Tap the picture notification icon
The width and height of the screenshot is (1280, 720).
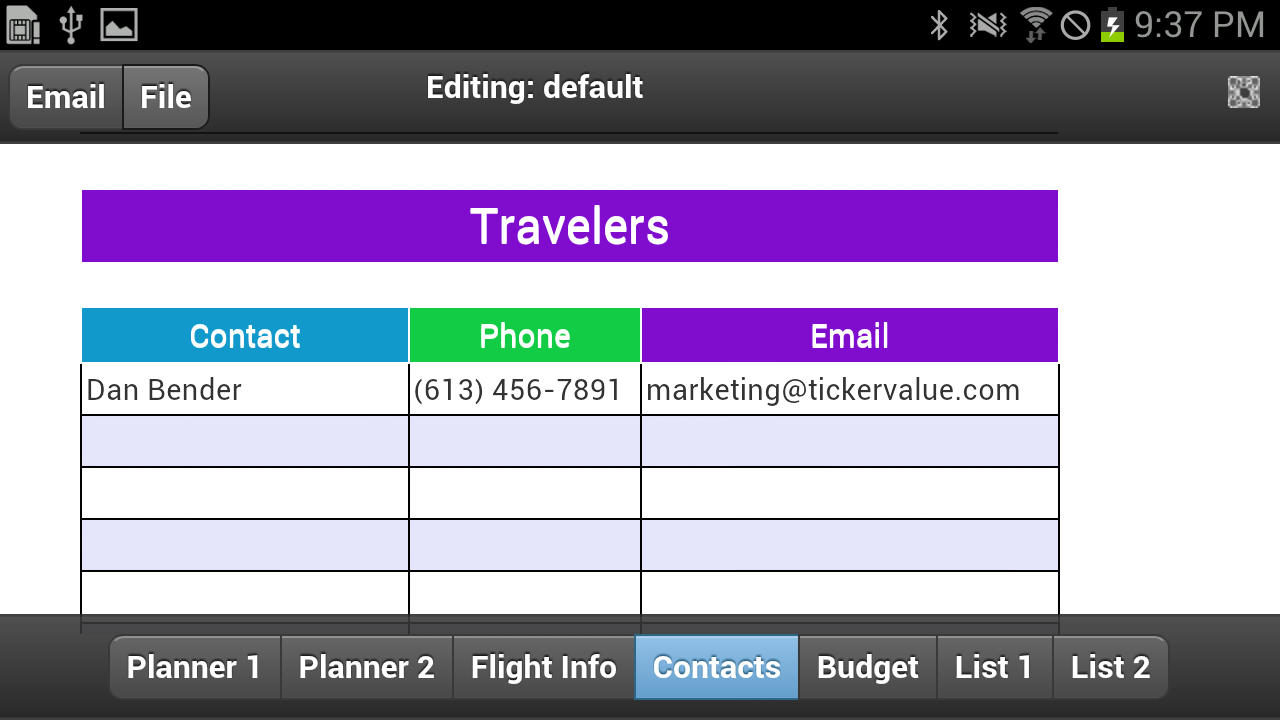[x=119, y=25]
